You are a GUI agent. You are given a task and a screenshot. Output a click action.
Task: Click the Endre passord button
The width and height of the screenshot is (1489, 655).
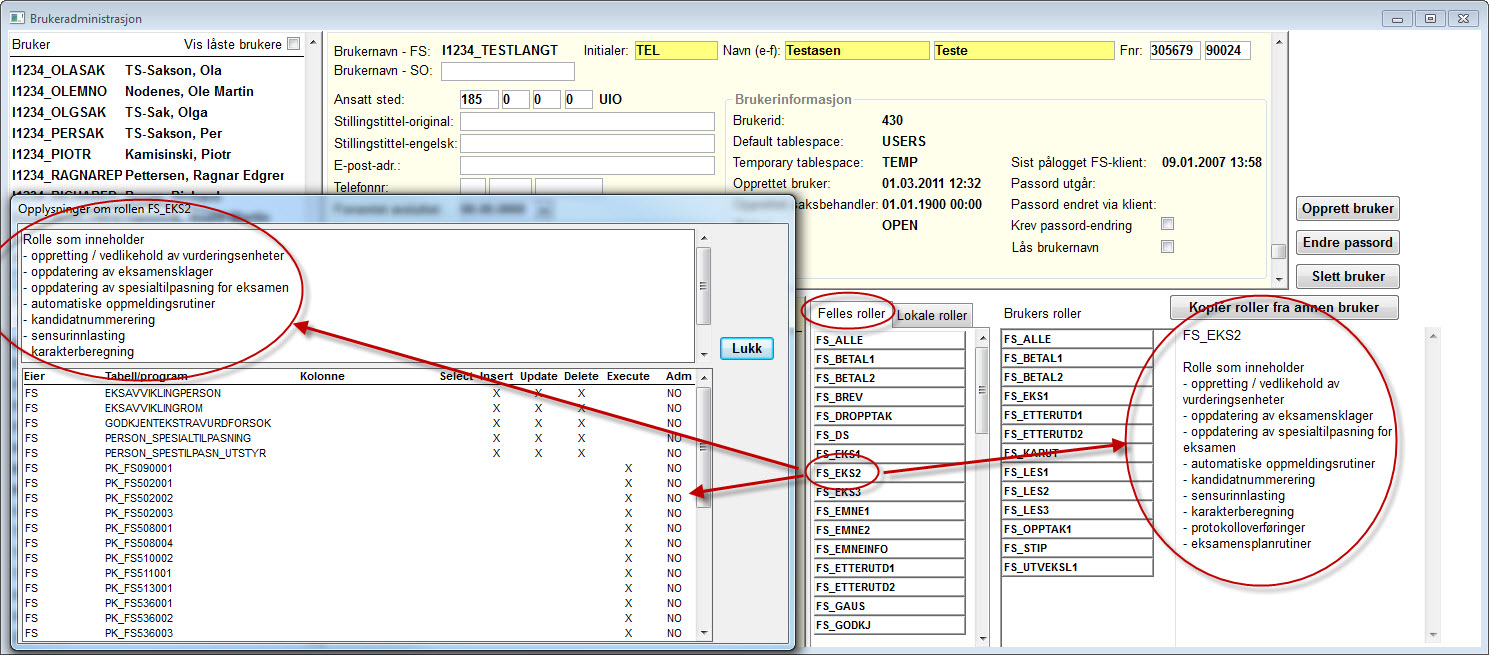(1348, 243)
